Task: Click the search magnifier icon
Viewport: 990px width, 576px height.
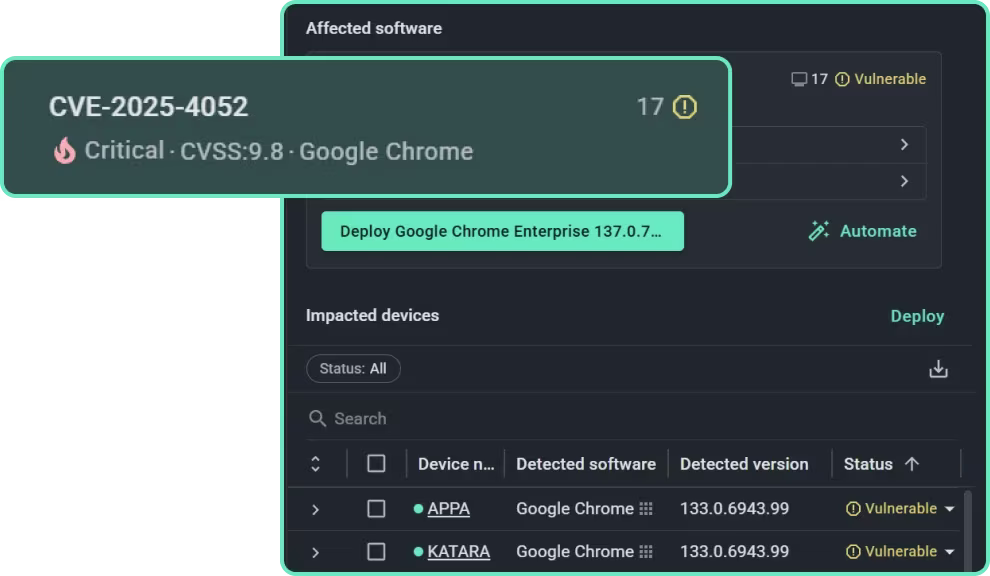Action: (x=318, y=418)
